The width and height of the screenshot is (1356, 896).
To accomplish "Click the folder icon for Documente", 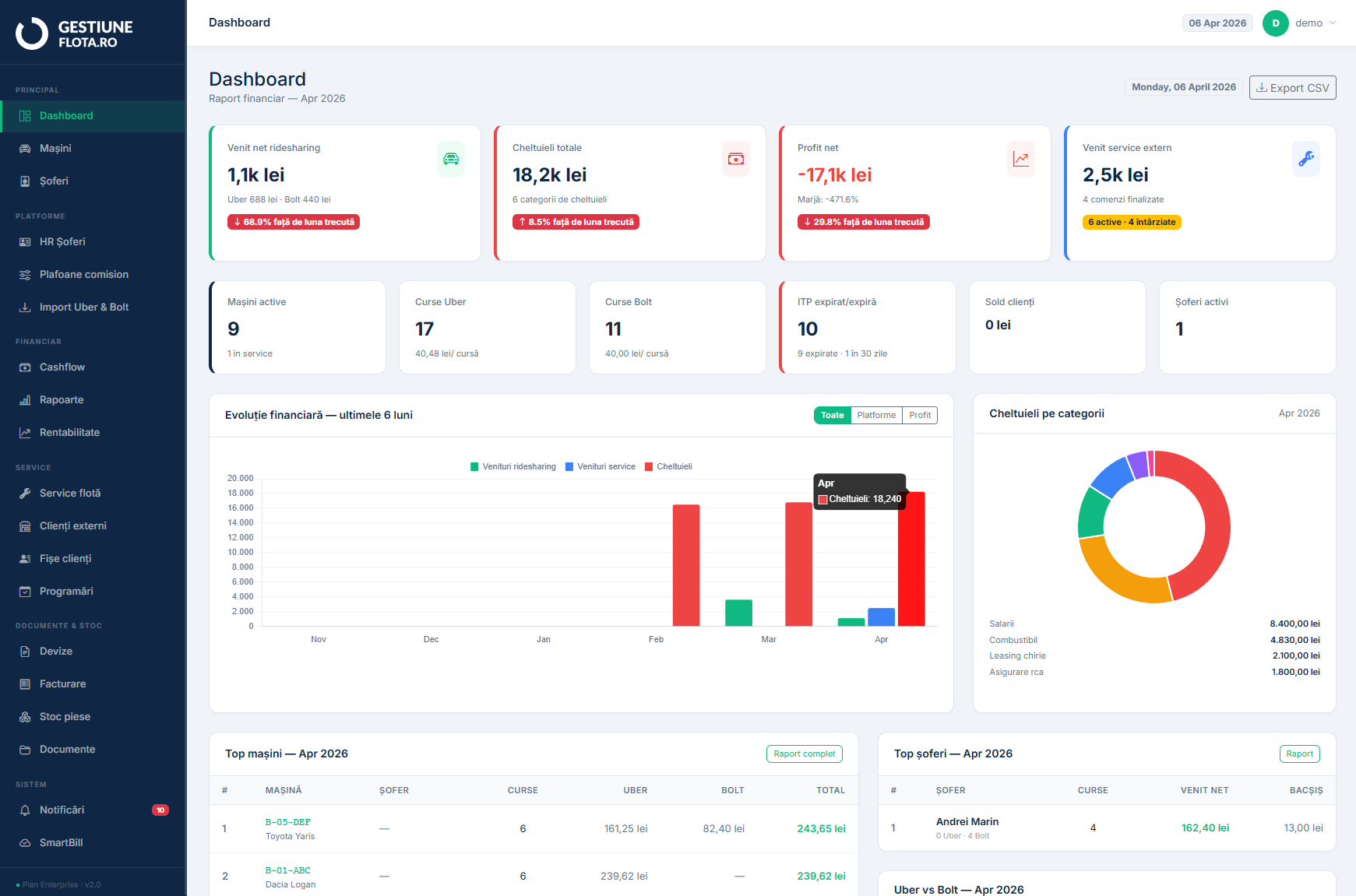I will [x=25, y=750].
